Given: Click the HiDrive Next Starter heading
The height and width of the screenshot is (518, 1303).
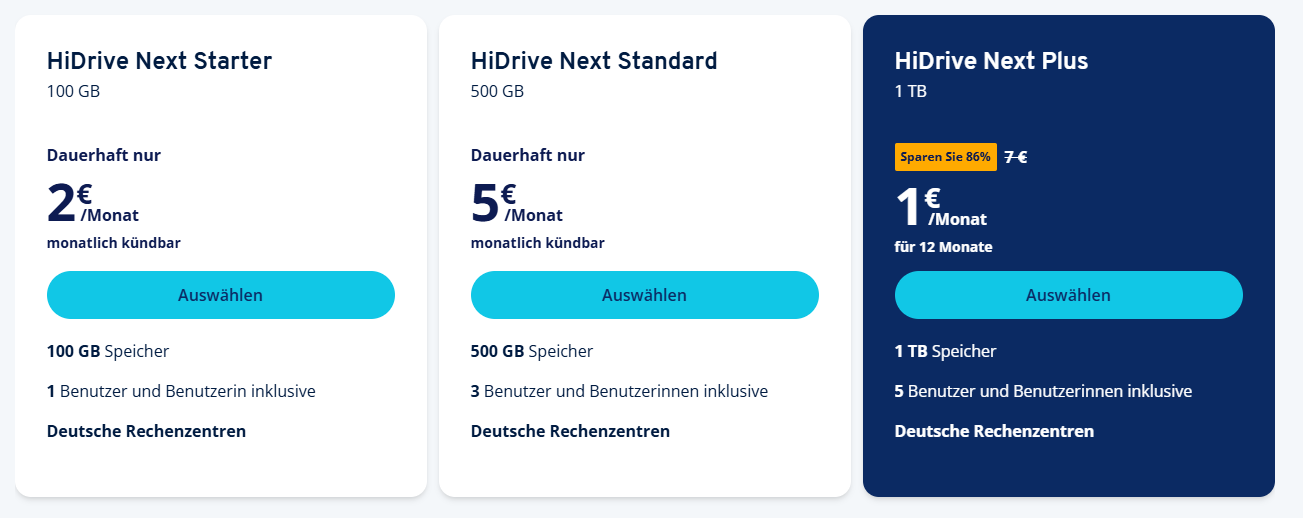Looking at the screenshot, I should point(159,61).
